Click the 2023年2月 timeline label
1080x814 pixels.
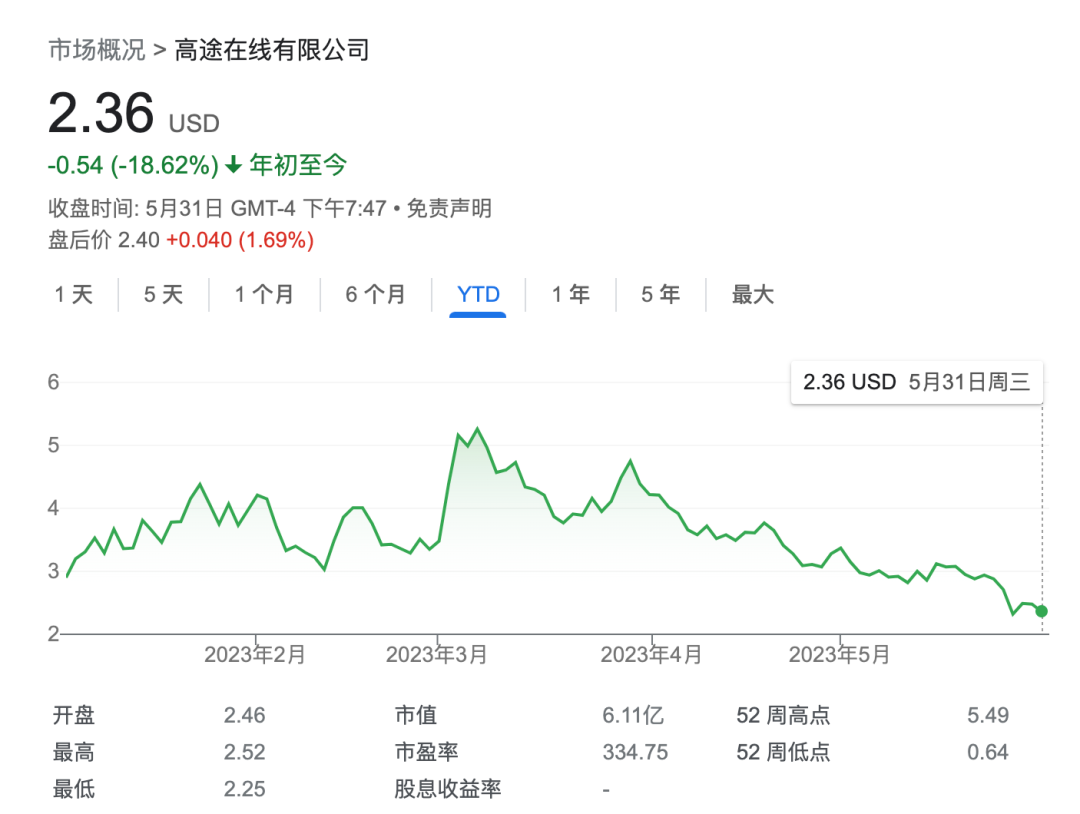point(255,655)
